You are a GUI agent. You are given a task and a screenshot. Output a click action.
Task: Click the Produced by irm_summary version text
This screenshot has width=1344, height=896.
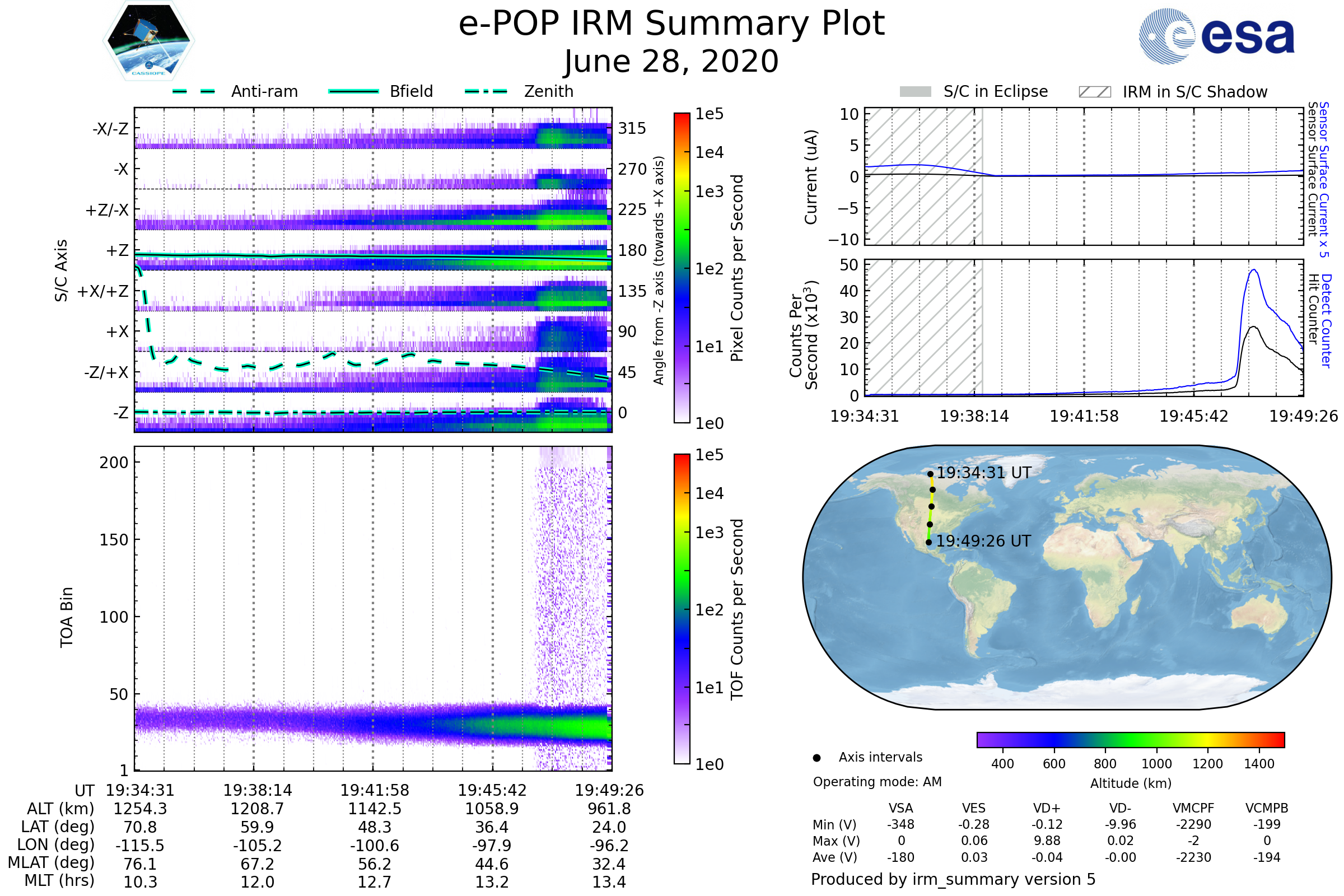[x=953, y=879]
